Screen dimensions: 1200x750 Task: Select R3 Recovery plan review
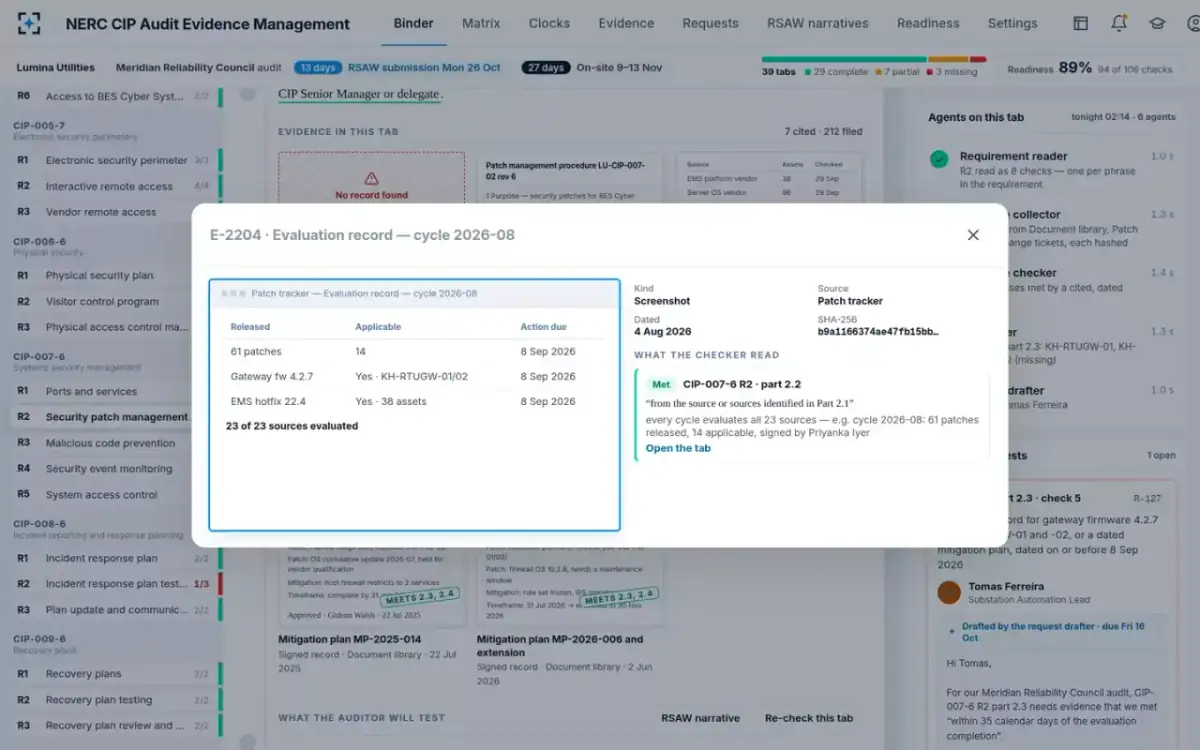(114, 725)
